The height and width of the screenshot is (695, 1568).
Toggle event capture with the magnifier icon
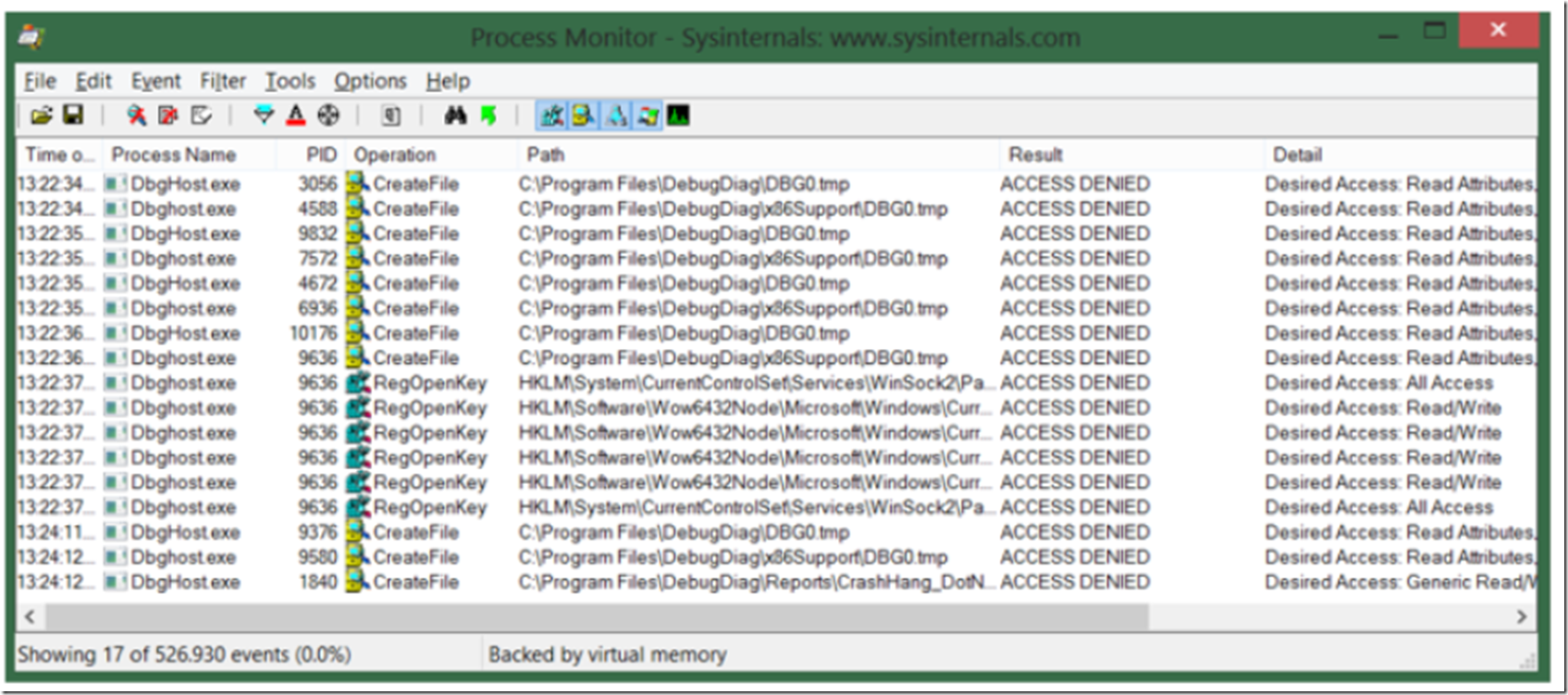(137, 116)
